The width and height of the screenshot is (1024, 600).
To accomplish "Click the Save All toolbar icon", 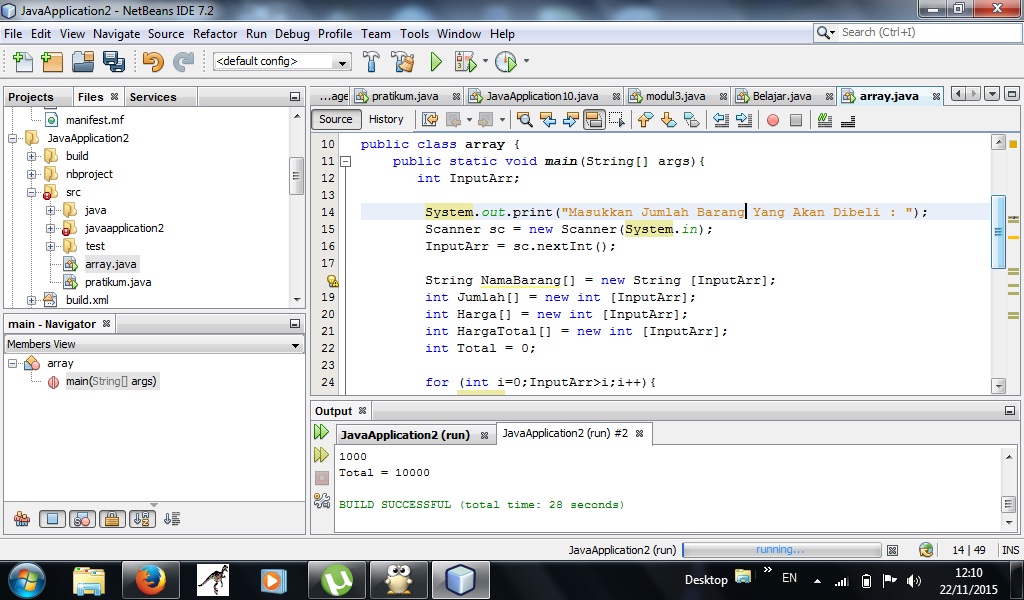I will [x=114, y=61].
